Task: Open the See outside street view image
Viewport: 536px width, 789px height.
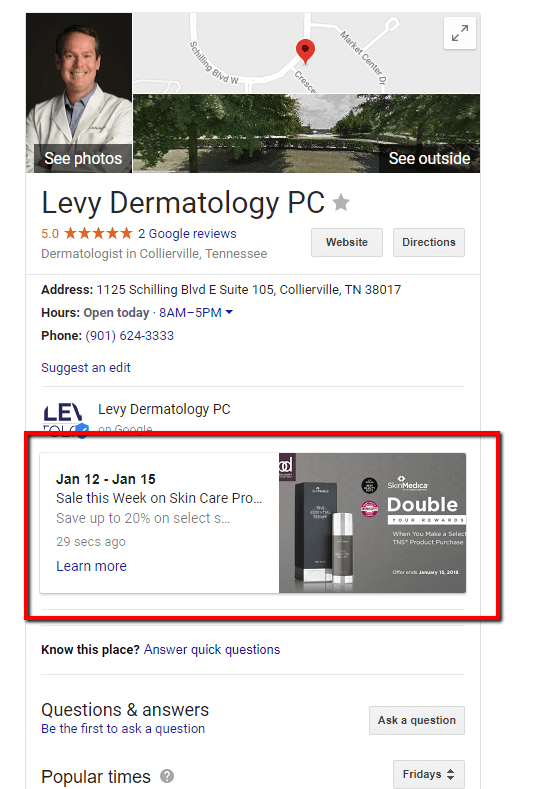Action: click(306, 133)
